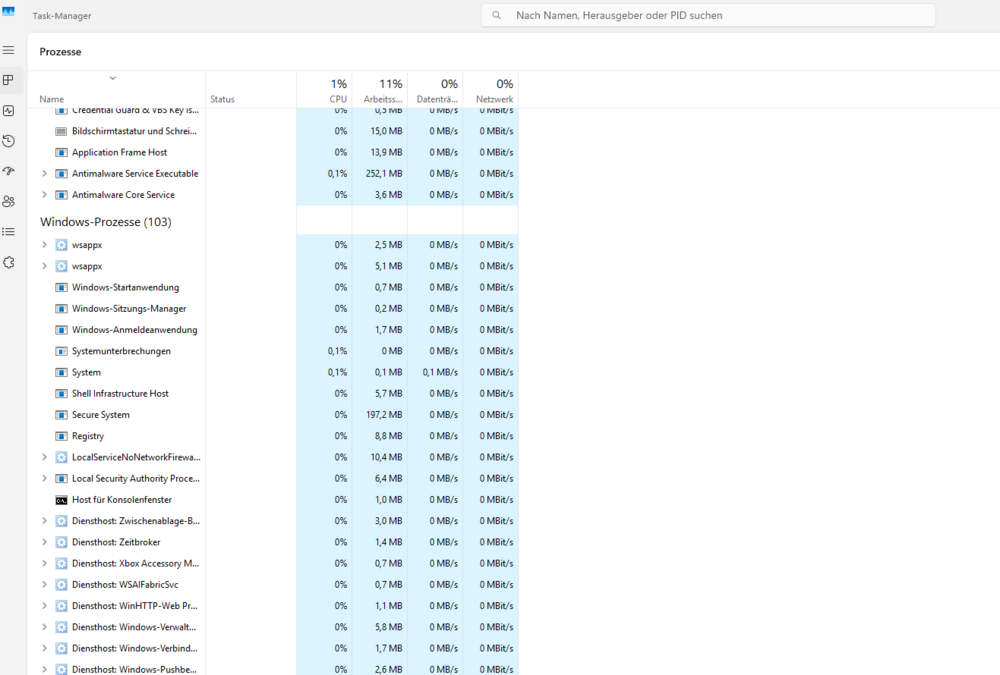Expand the first wsappx process
Screen dimensions: 1000x675
44,245
